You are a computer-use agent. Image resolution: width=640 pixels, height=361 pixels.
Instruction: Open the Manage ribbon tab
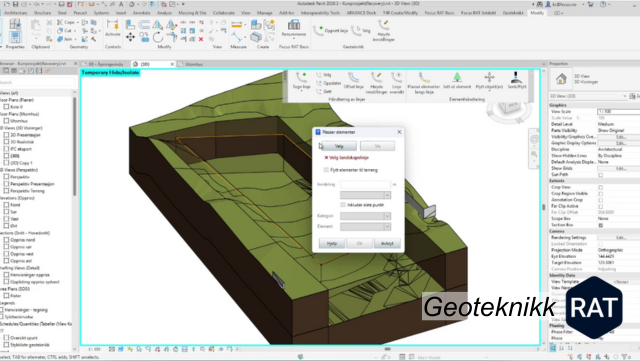point(264,13)
